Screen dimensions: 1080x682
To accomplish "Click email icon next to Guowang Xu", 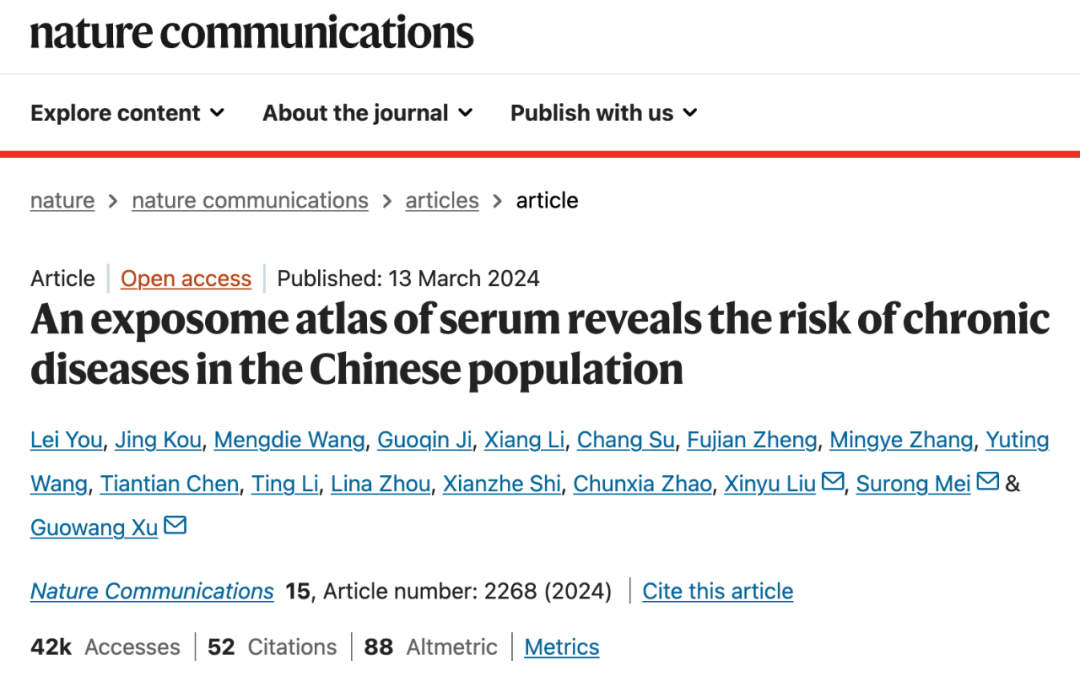I will [175, 526].
